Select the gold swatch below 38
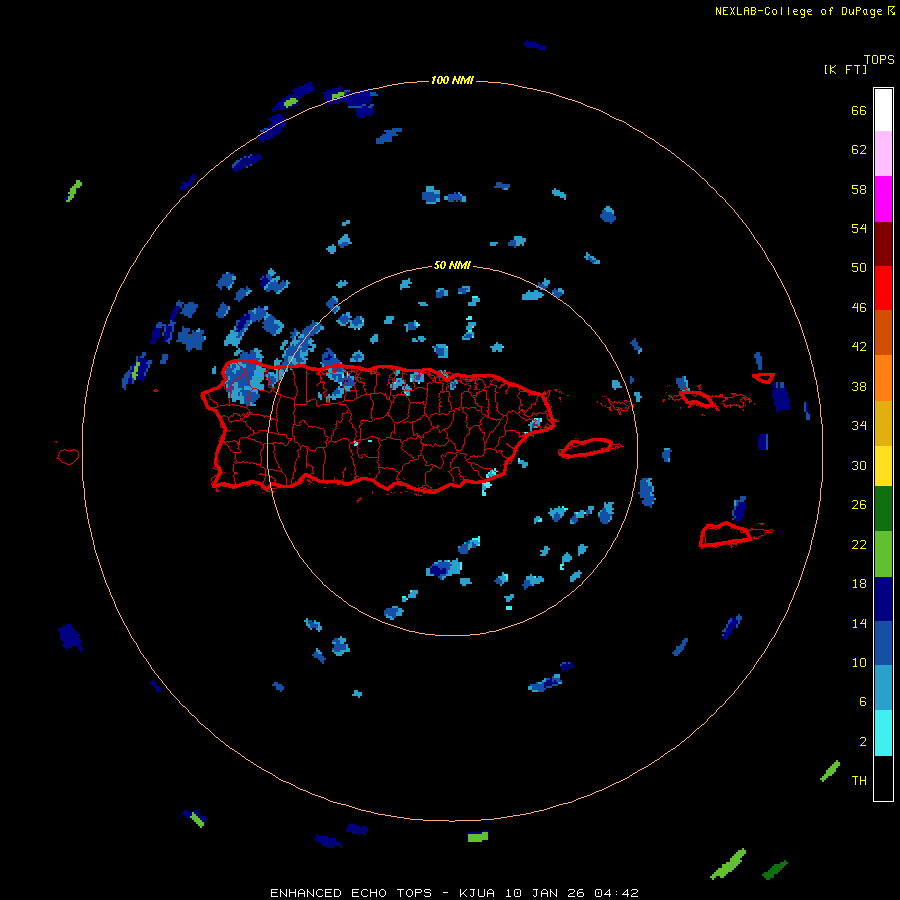Image resolution: width=900 pixels, height=900 pixels. pos(883,423)
